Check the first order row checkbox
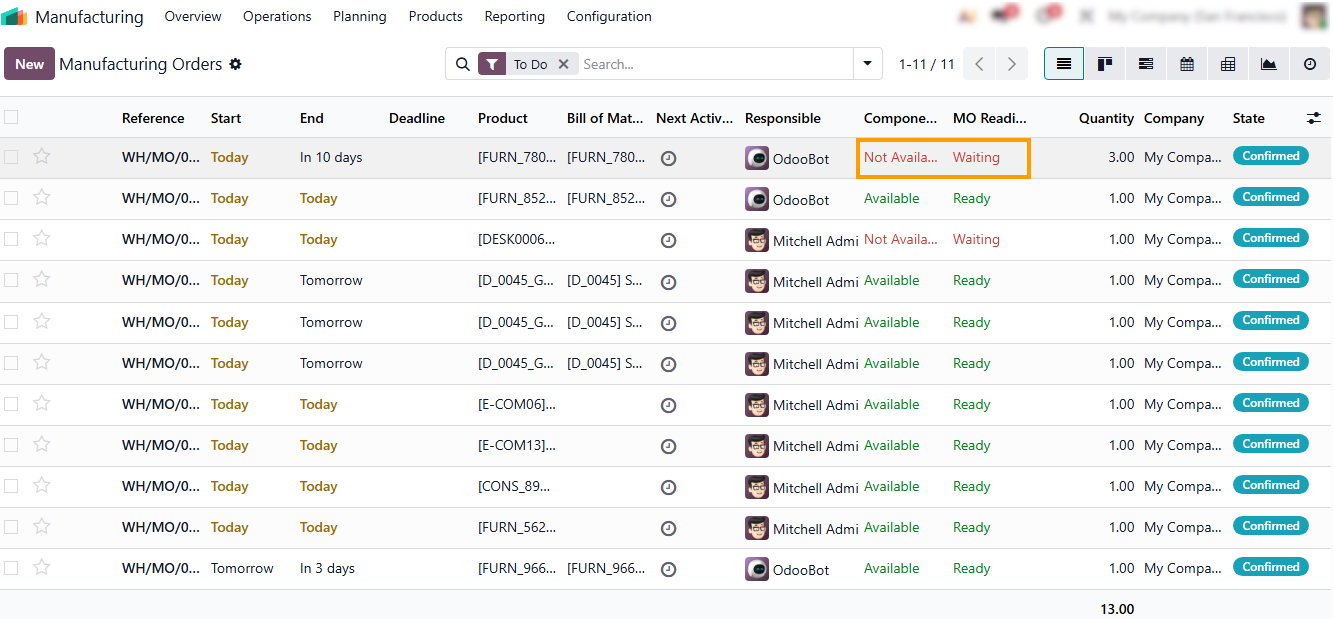The image size is (1333, 619). click(11, 157)
